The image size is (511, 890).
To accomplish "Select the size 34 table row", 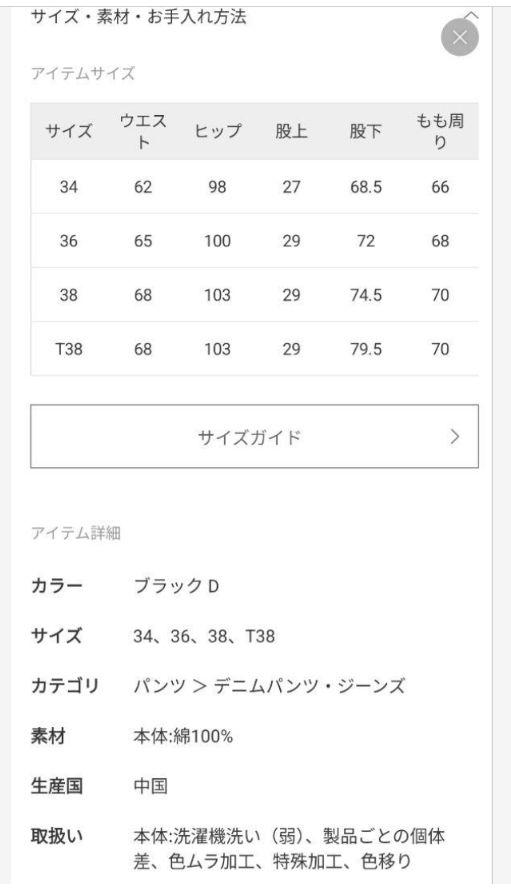I will [254, 187].
